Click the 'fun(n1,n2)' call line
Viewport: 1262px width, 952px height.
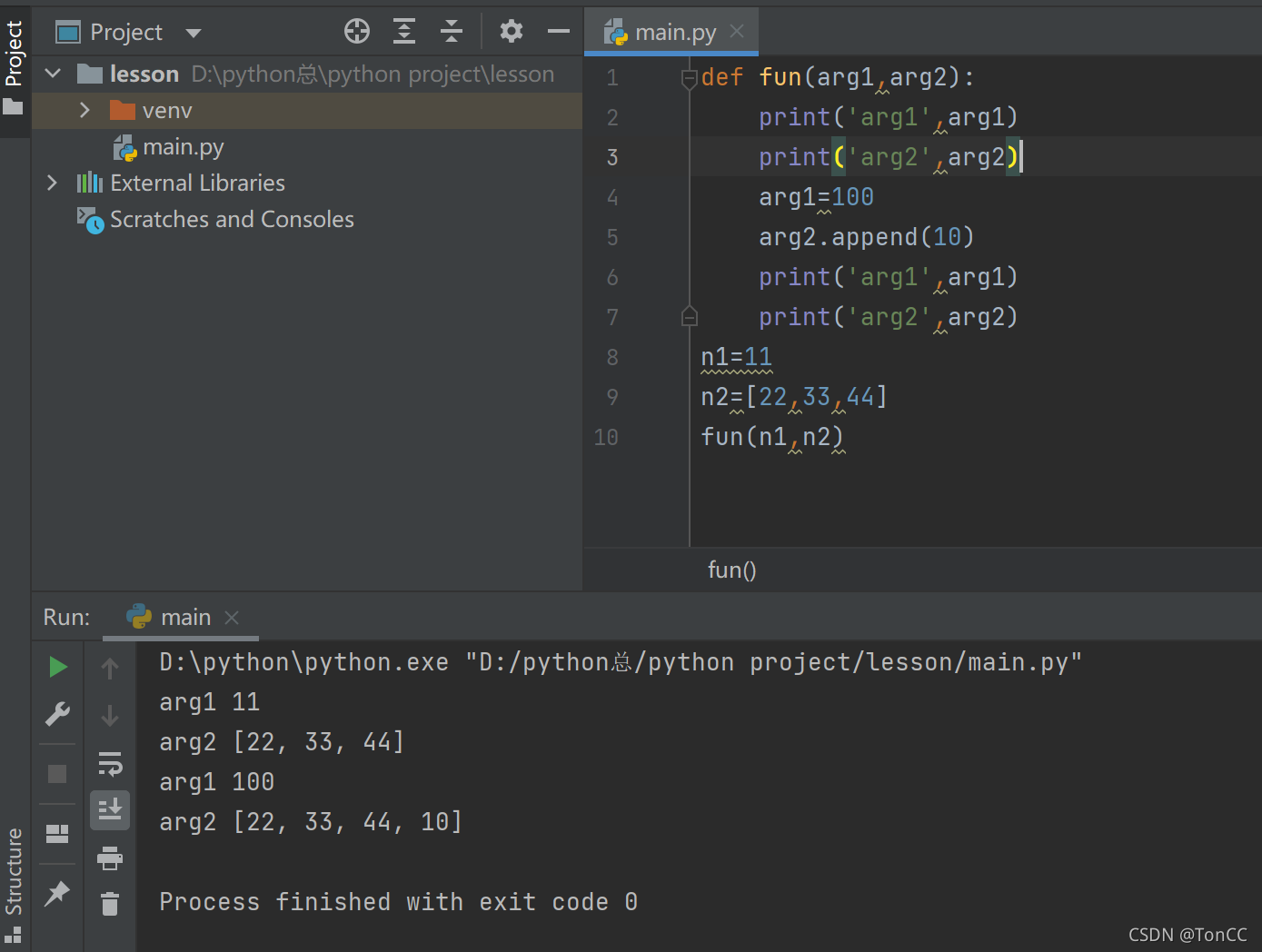point(772,437)
